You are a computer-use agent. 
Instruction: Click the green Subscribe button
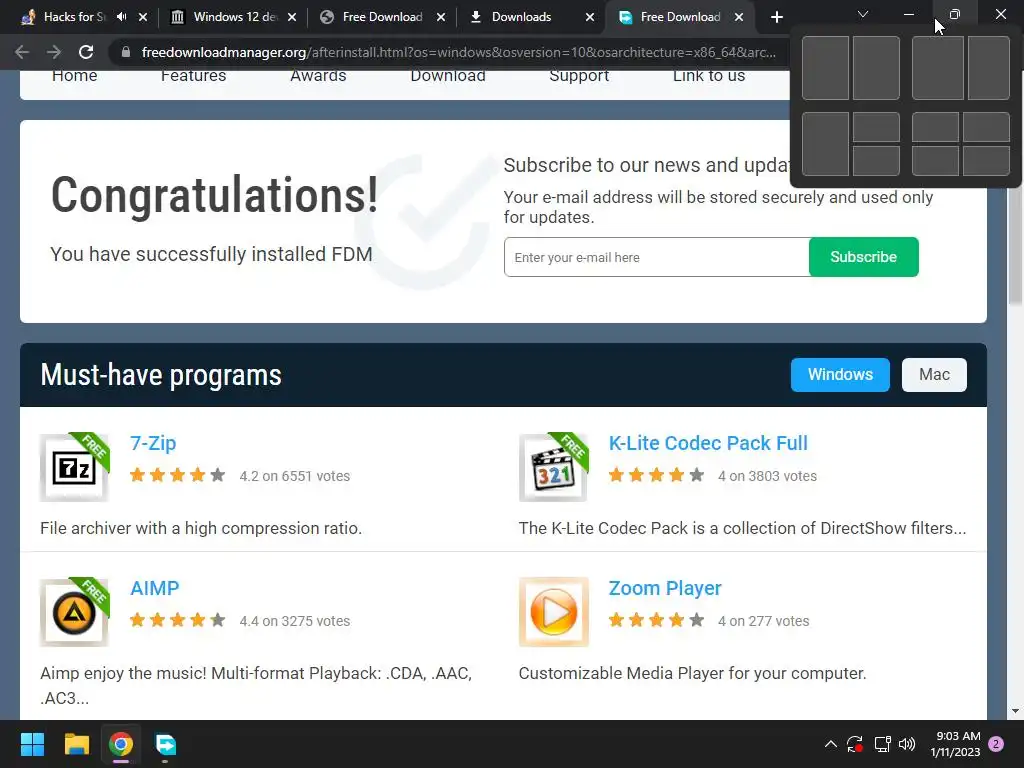tap(863, 257)
